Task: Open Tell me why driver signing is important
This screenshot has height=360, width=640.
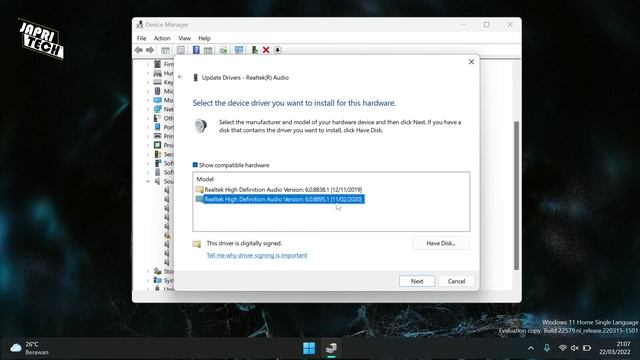Action: (257, 256)
